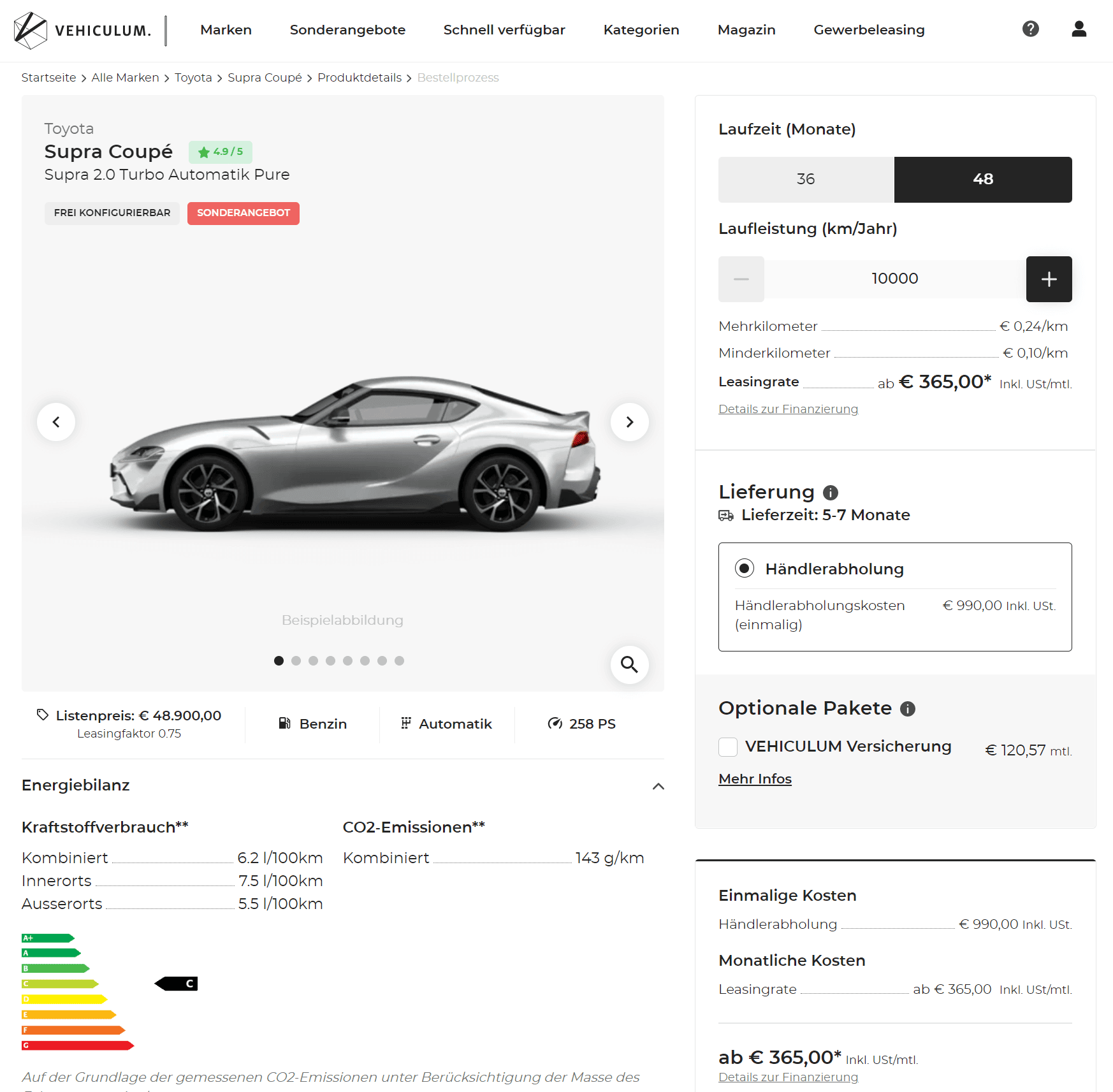Screen dimensions: 1113x1092
Task: Click the green A+ efficiency bar
Action: 48,938
